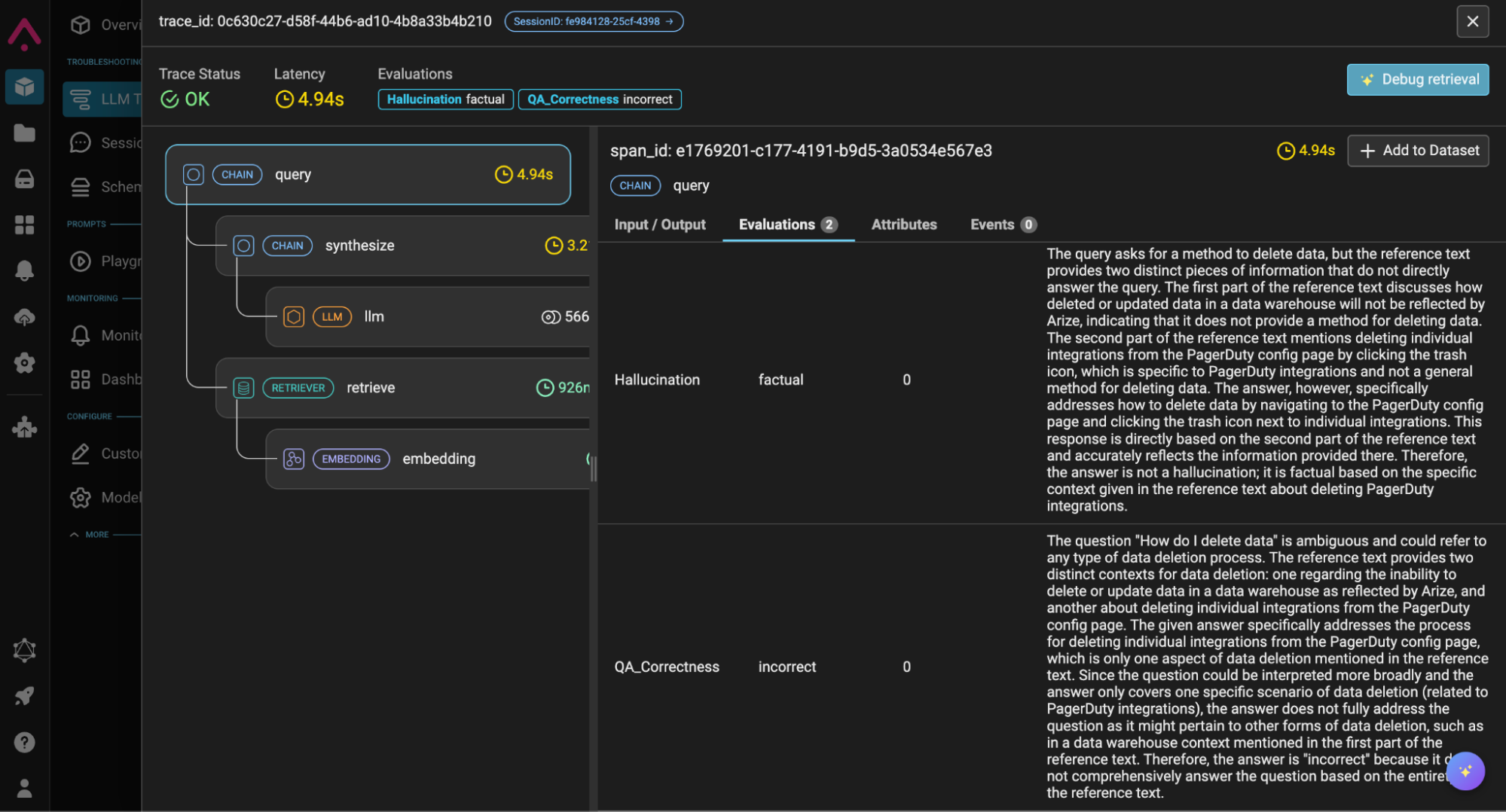Screen dimensions: 1506x812
Task: Open the AI sparkle assistant button
Action: pos(1465,771)
